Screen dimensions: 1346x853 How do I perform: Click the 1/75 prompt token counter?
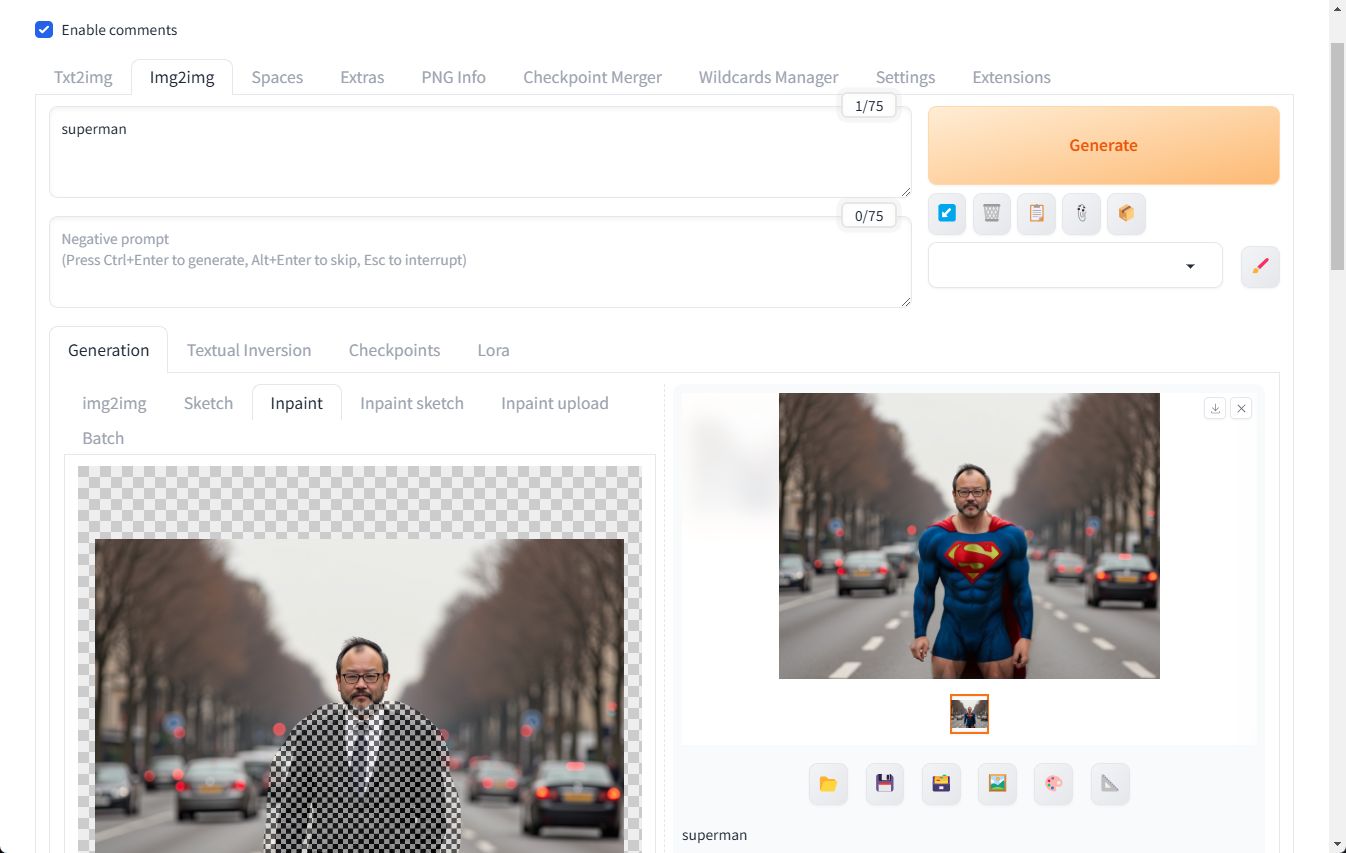click(869, 106)
